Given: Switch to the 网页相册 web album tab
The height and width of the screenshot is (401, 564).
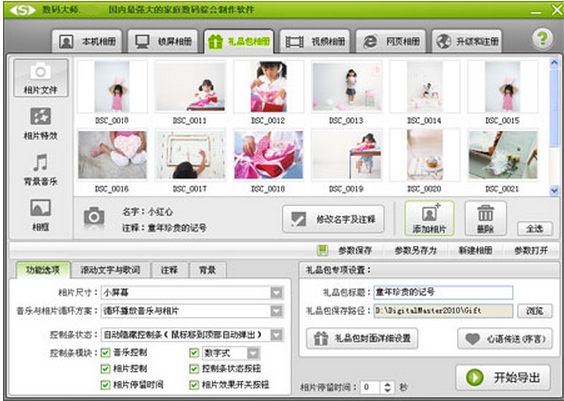Looking at the screenshot, I should pos(391,42).
